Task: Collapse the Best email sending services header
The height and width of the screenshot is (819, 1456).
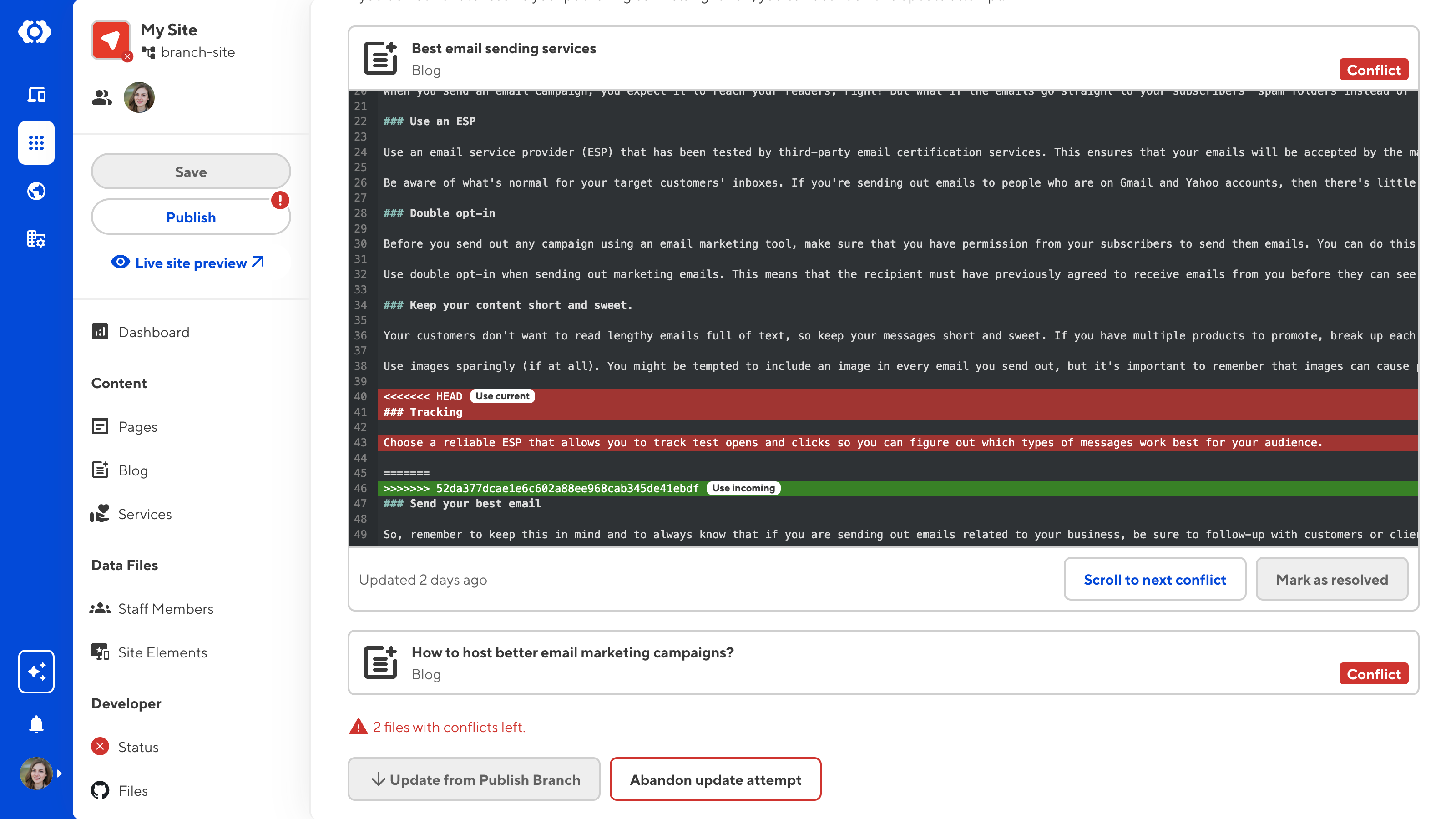Action: pos(503,58)
